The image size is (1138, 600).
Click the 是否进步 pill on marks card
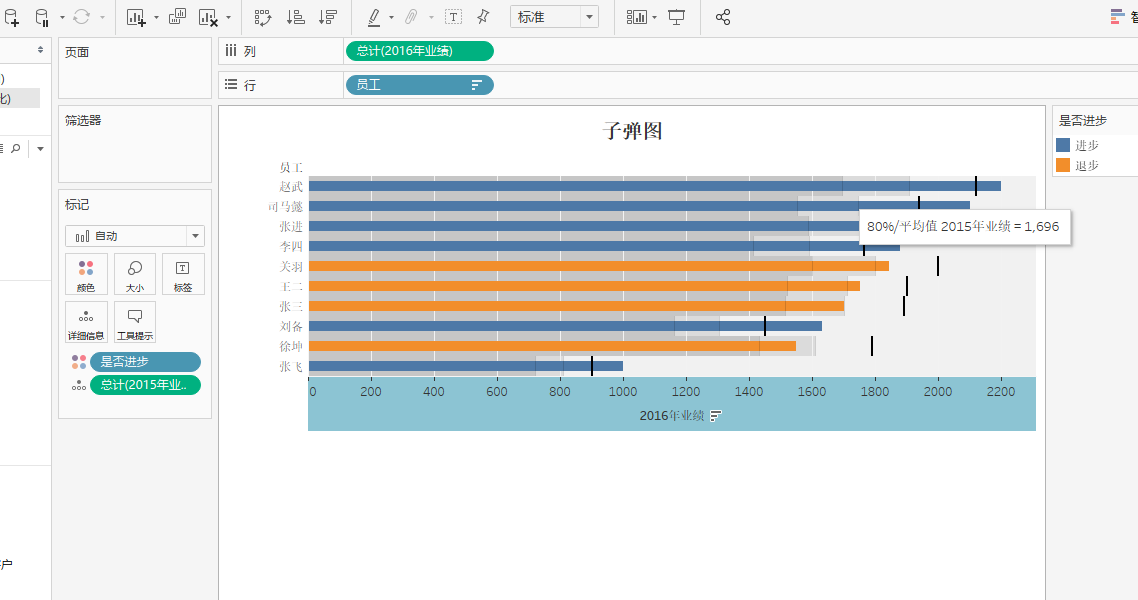pyautogui.click(x=145, y=362)
